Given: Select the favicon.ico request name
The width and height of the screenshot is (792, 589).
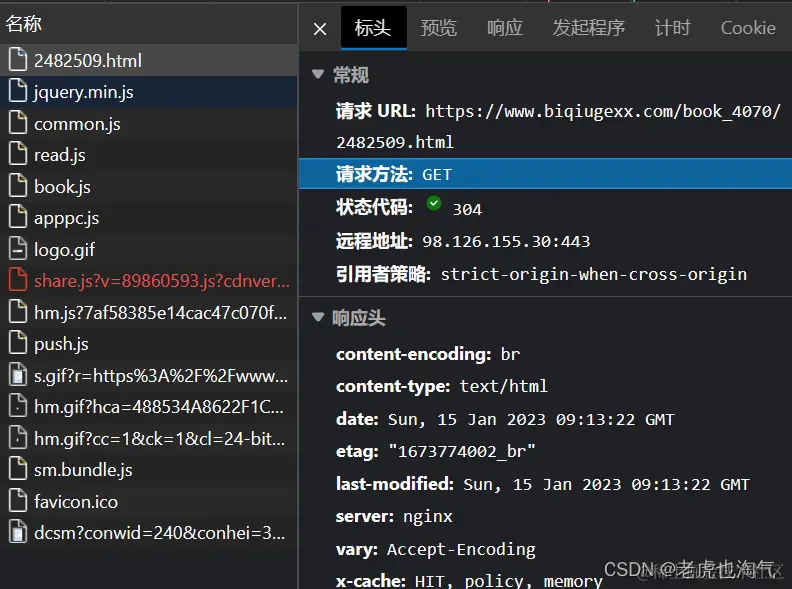Looking at the screenshot, I should point(76,502).
